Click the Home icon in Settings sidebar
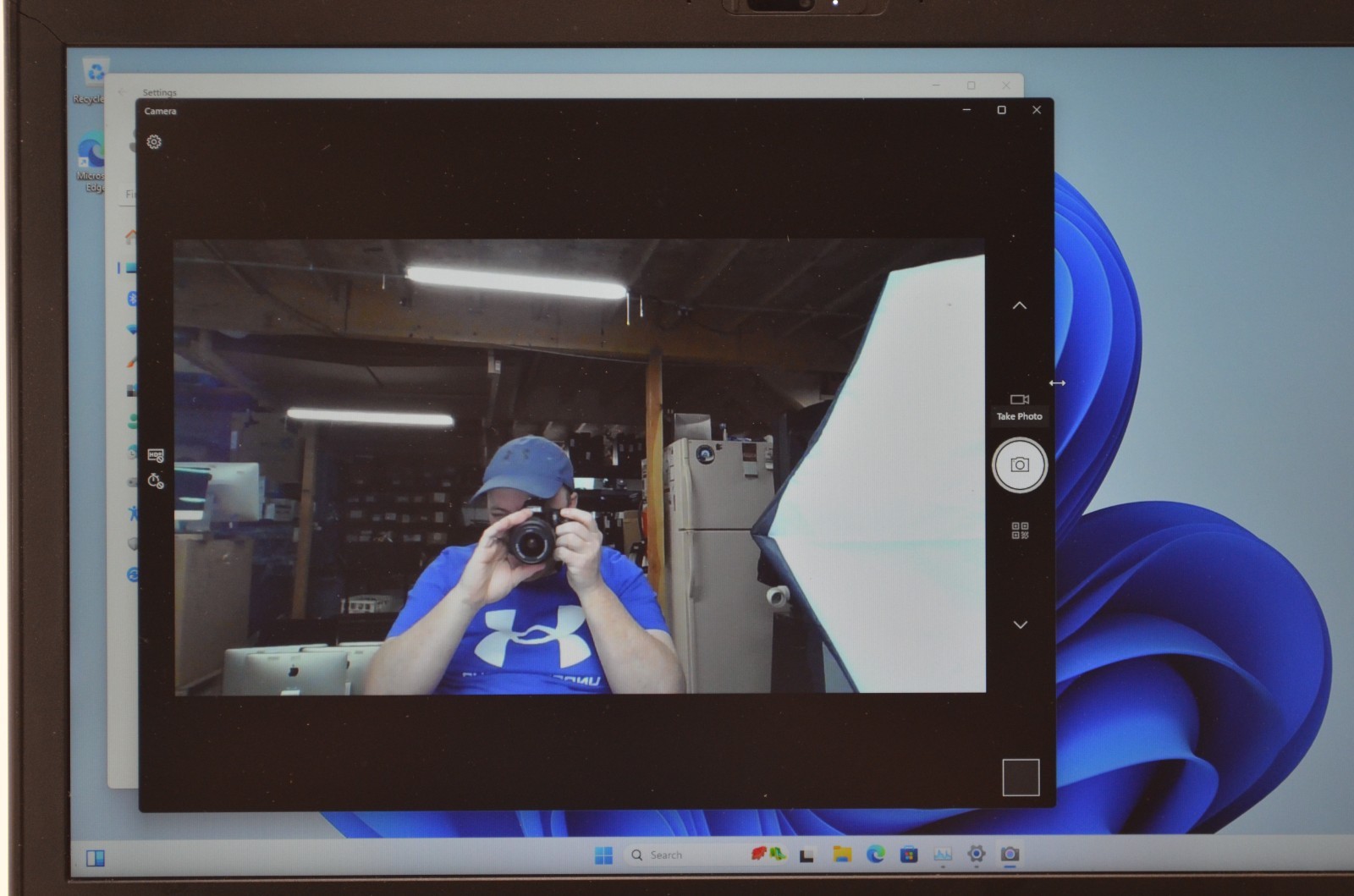The height and width of the screenshot is (896, 1354). coord(131,236)
